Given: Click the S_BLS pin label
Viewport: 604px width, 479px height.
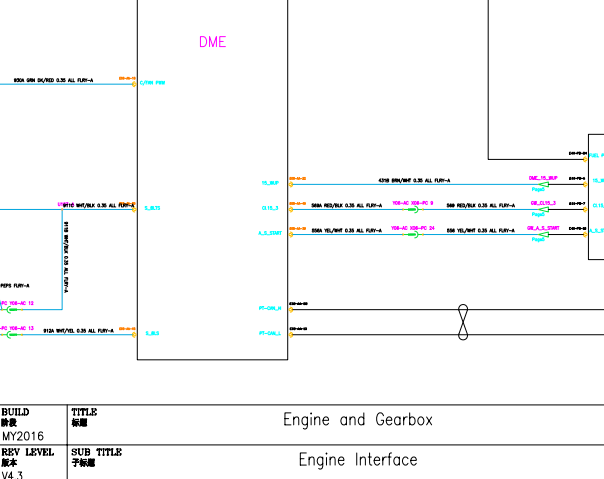Looking at the screenshot, I should coord(152,333).
